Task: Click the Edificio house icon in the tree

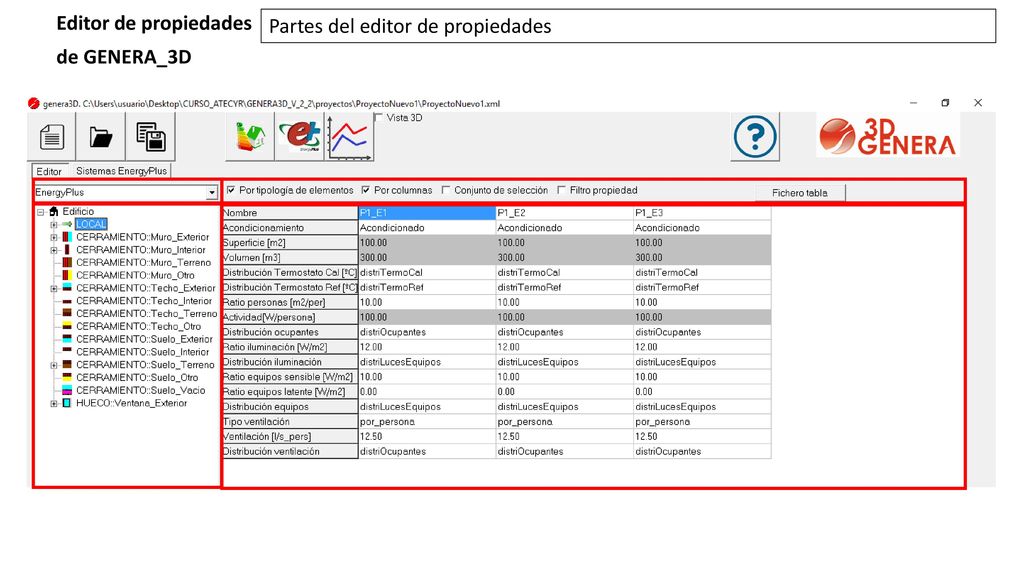Action: tap(54, 212)
